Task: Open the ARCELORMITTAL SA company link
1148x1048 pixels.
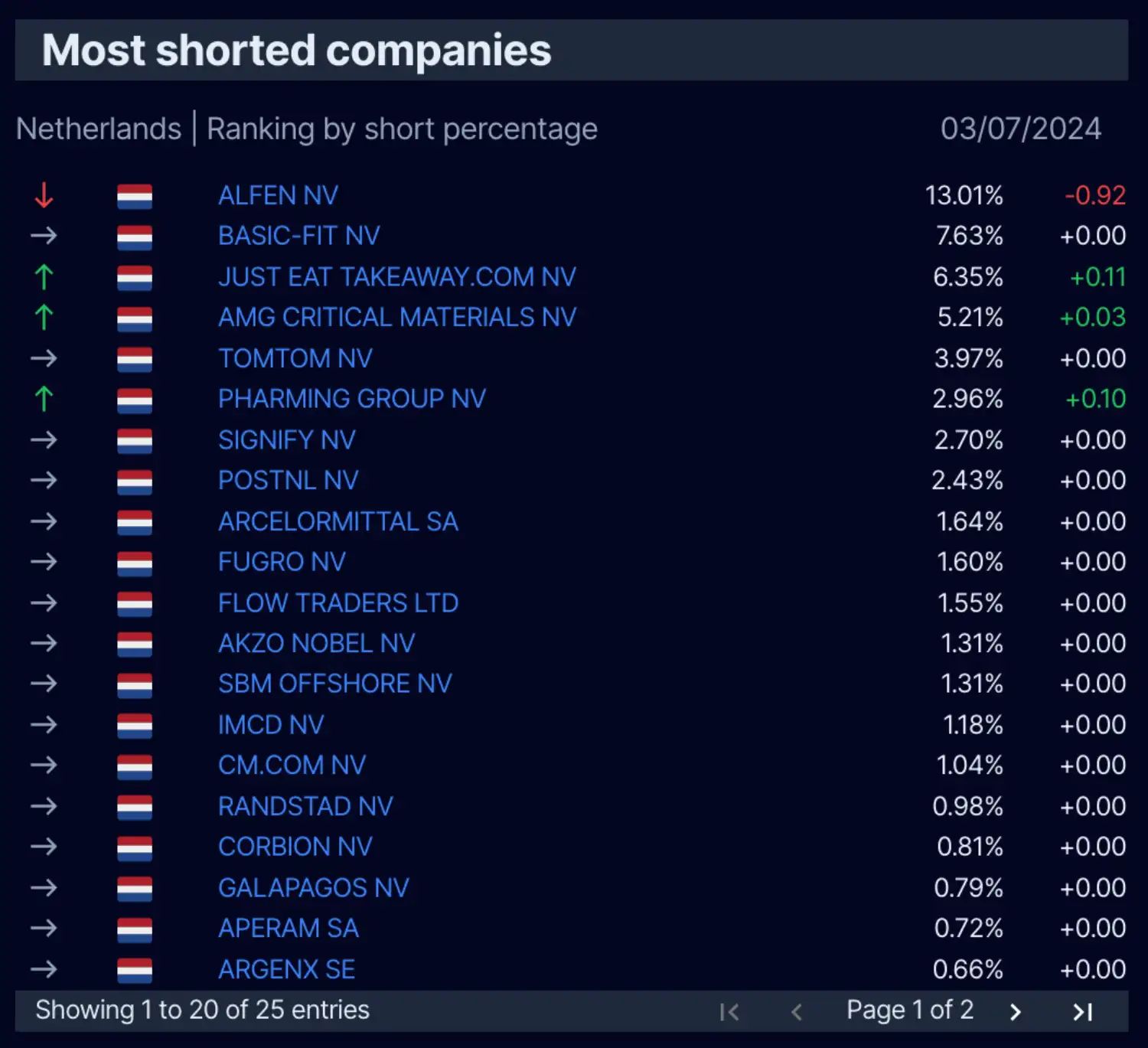Action: coord(338,521)
